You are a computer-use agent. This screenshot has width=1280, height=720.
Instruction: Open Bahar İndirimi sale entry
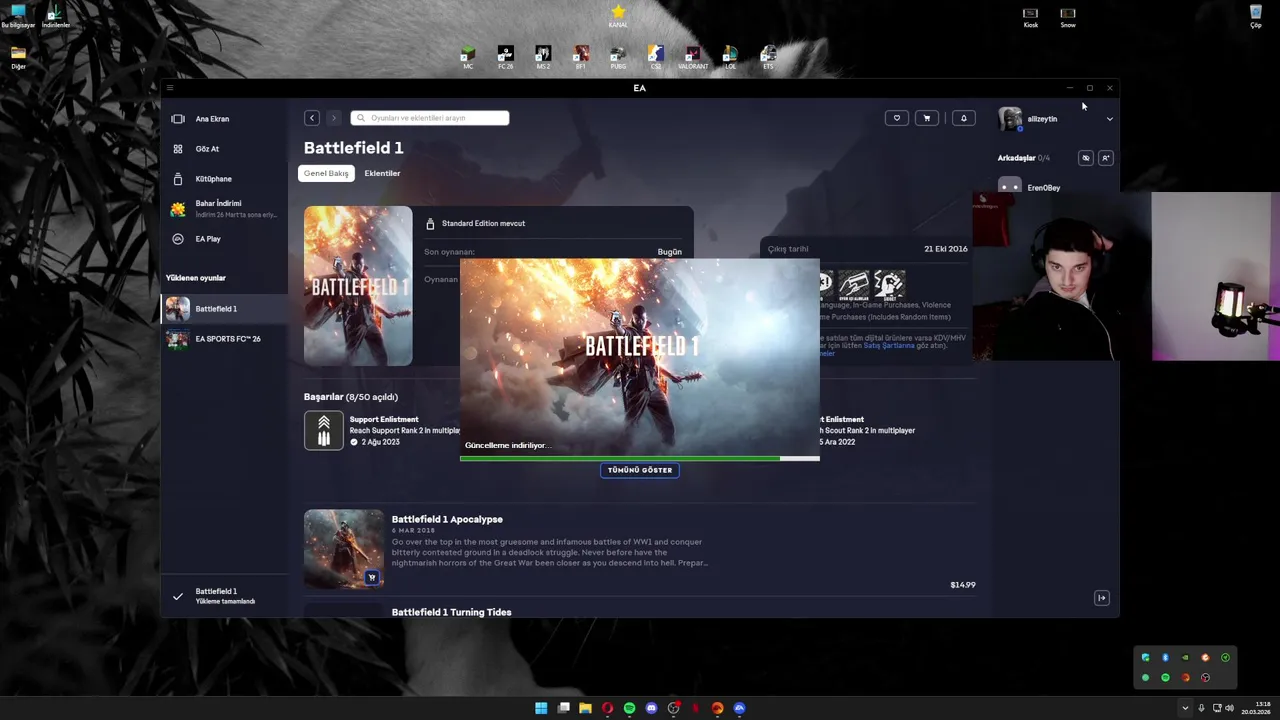pos(224,209)
